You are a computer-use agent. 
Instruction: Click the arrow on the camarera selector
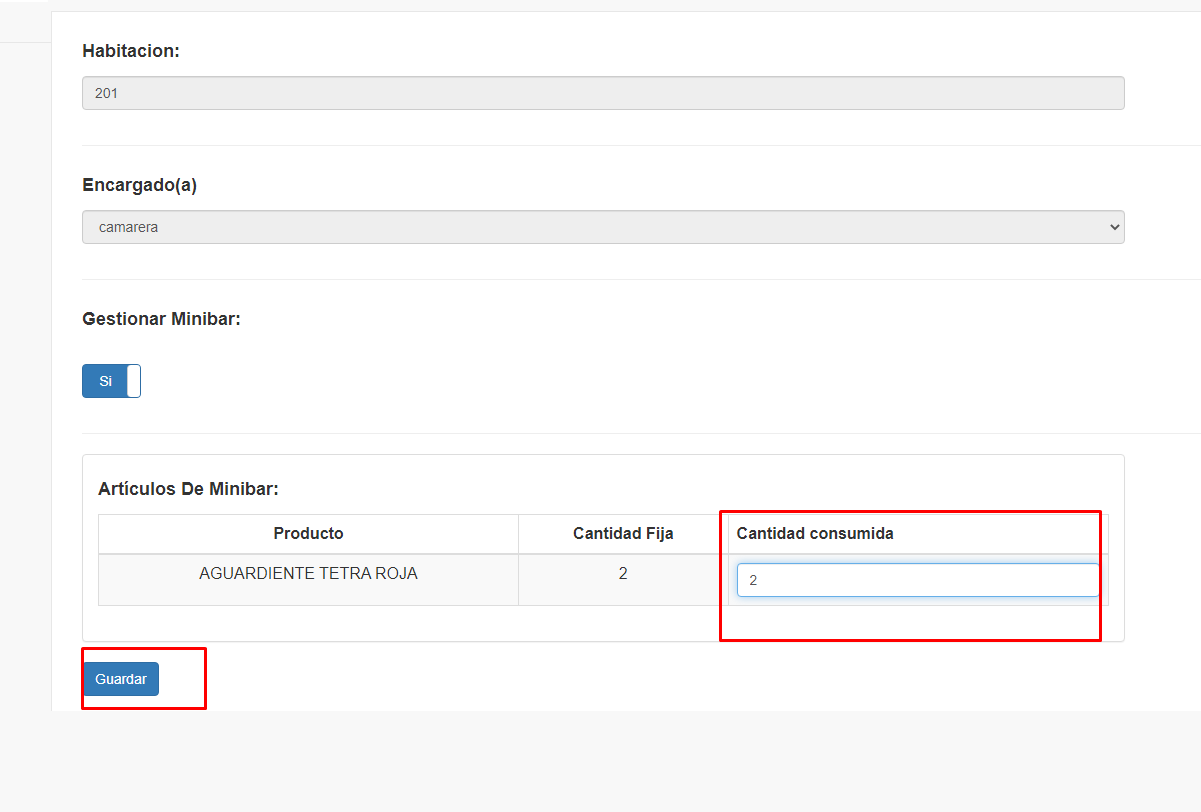tap(1115, 227)
